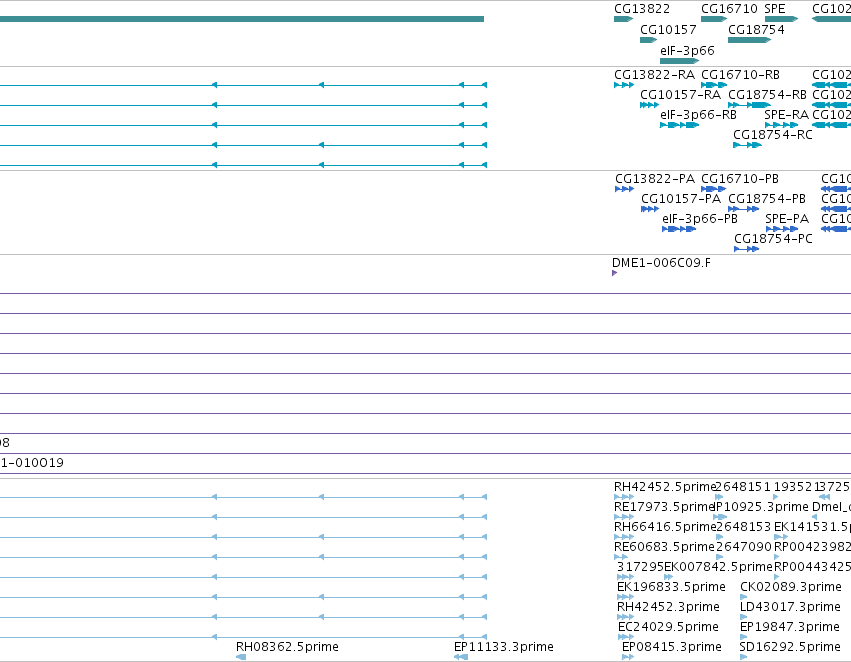The height and width of the screenshot is (662, 851).
Task: Click the CG18754 gene bar glyph
Action: (x=750, y=40)
